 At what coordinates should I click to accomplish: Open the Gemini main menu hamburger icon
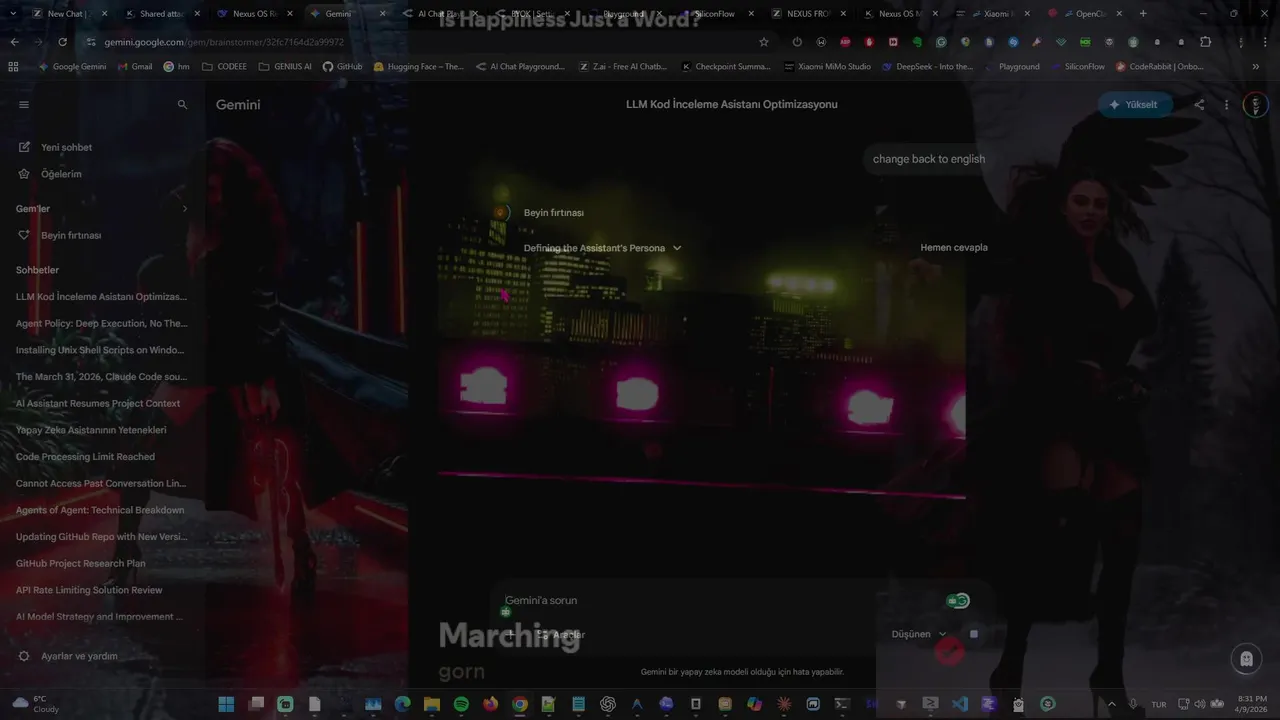[x=24, y=104]
